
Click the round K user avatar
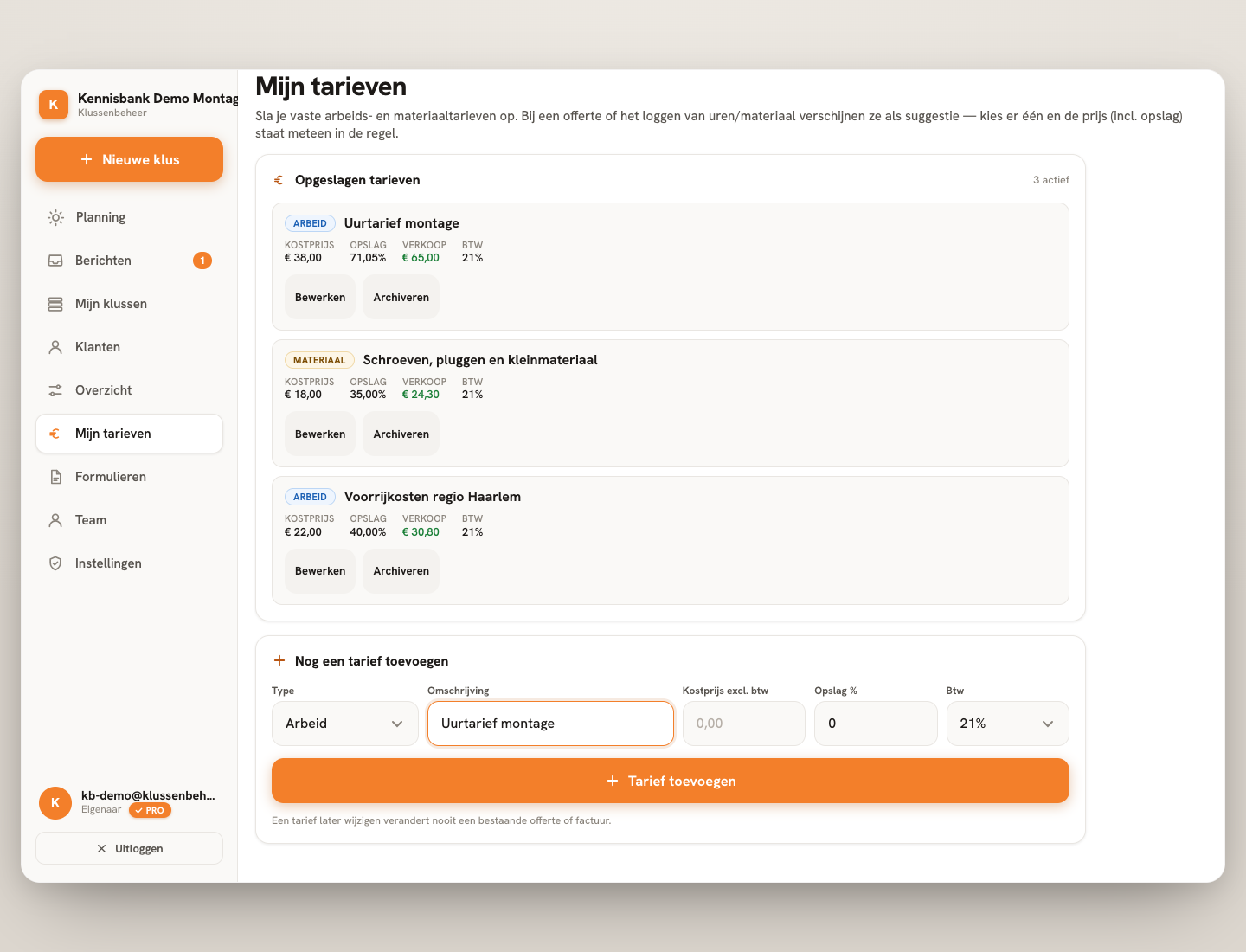point(55,803)
